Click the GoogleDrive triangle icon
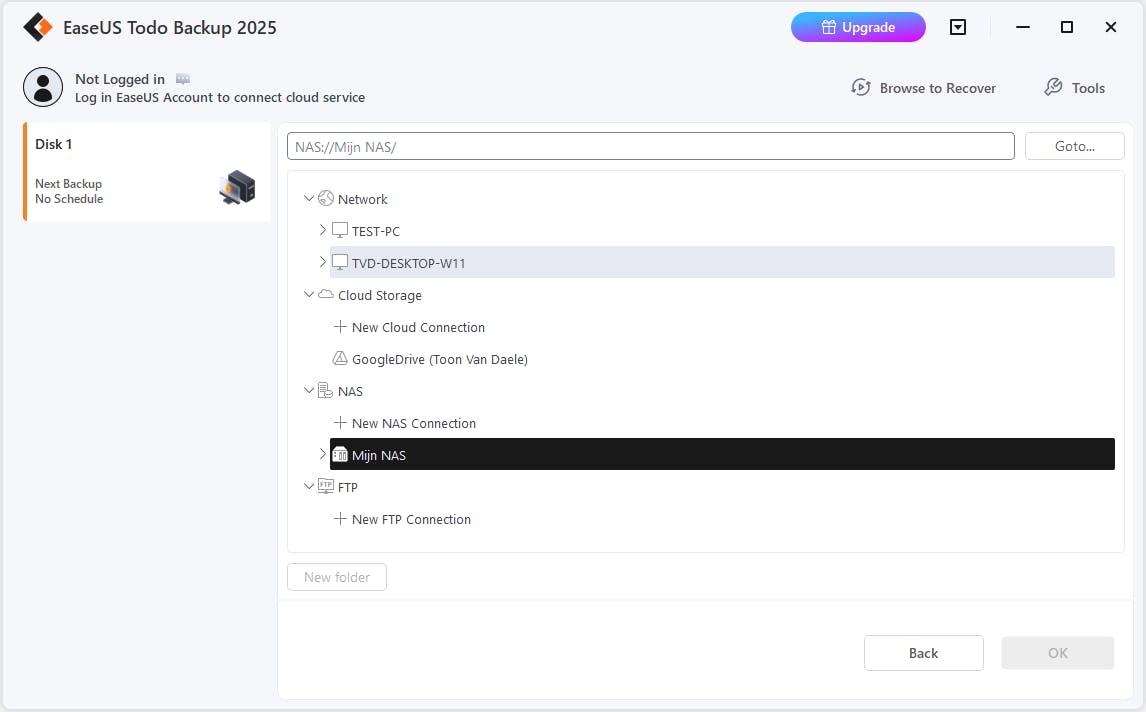 pos(340,358)
